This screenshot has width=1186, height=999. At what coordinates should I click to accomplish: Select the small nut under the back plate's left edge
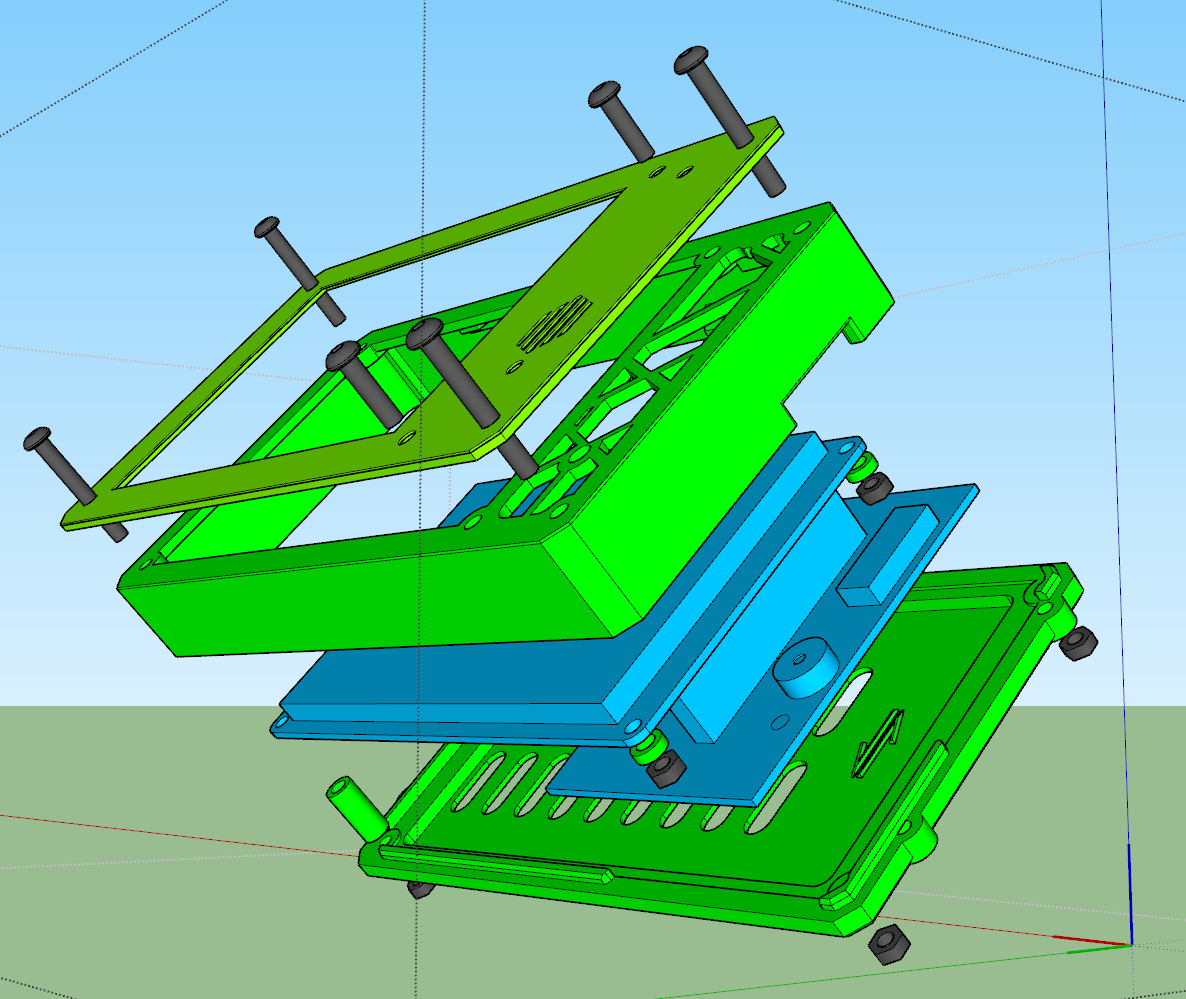421,889
